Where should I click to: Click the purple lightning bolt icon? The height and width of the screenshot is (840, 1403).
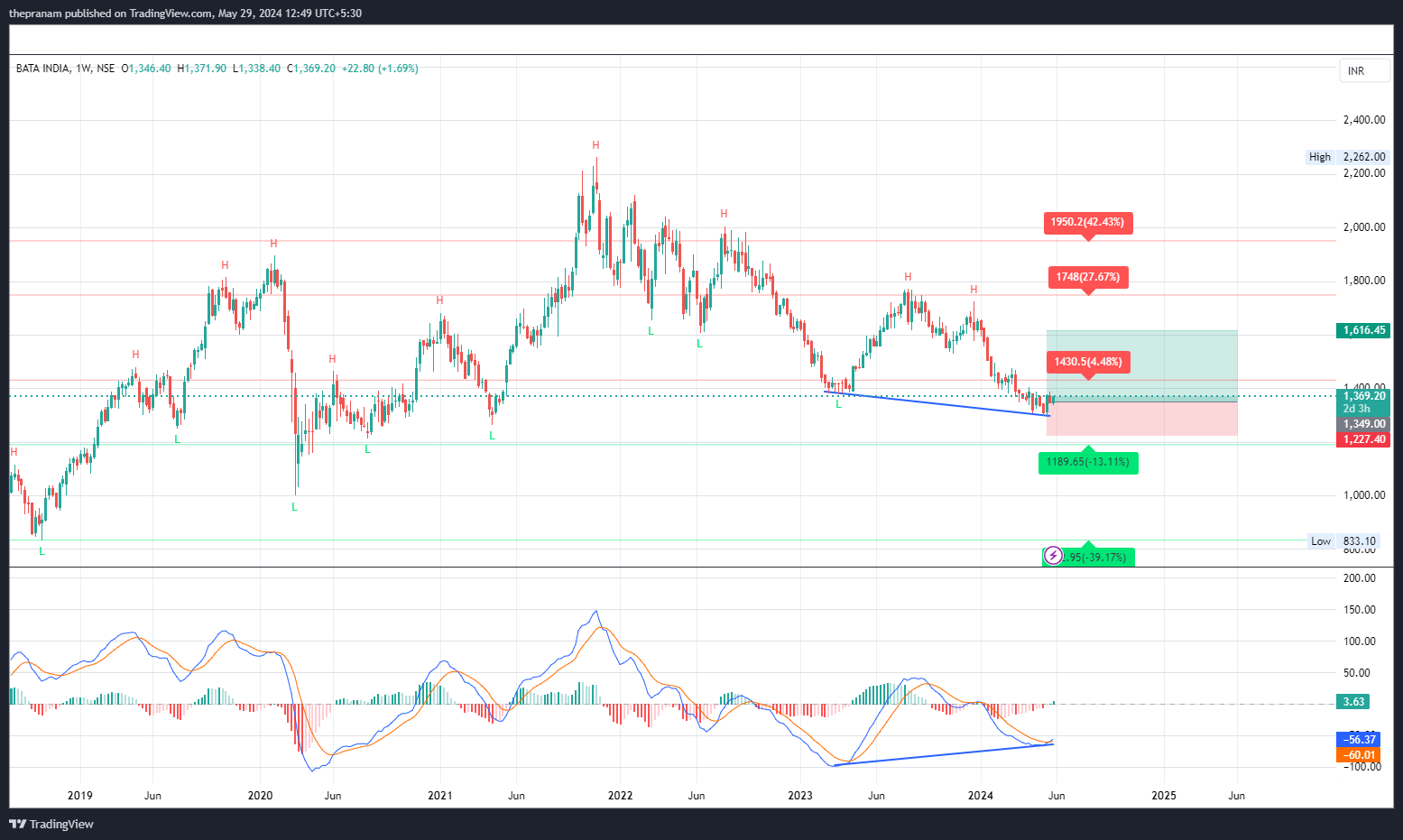point(1053,556)
